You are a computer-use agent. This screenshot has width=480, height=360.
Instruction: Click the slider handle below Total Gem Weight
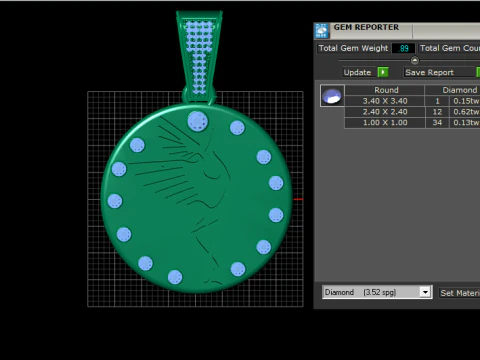pos(415,60)
